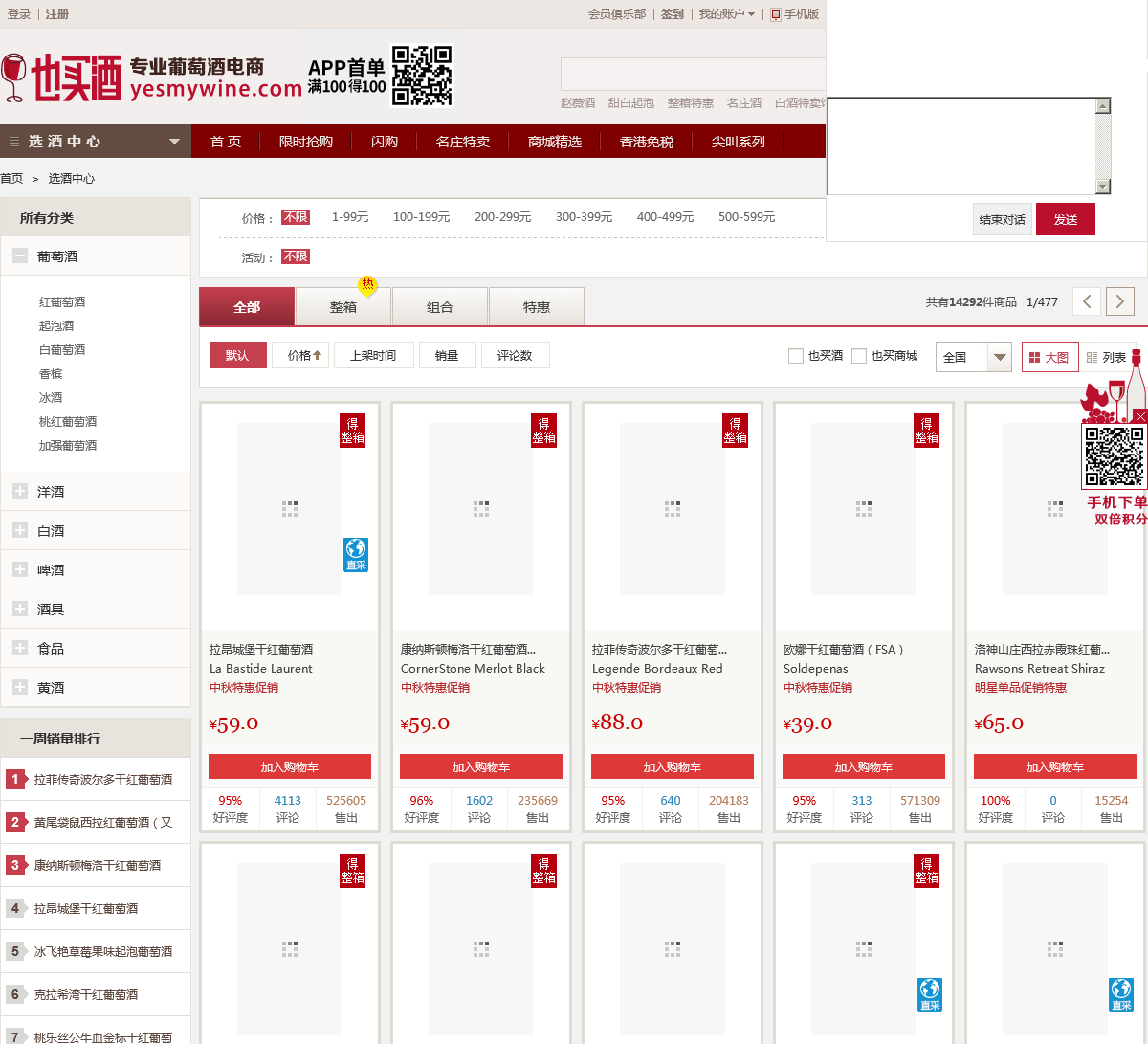The height and width of the screenshot is (1044, 1148).
Task: Open the 我的账户 dropdown
Action: (x=727, y=14)
